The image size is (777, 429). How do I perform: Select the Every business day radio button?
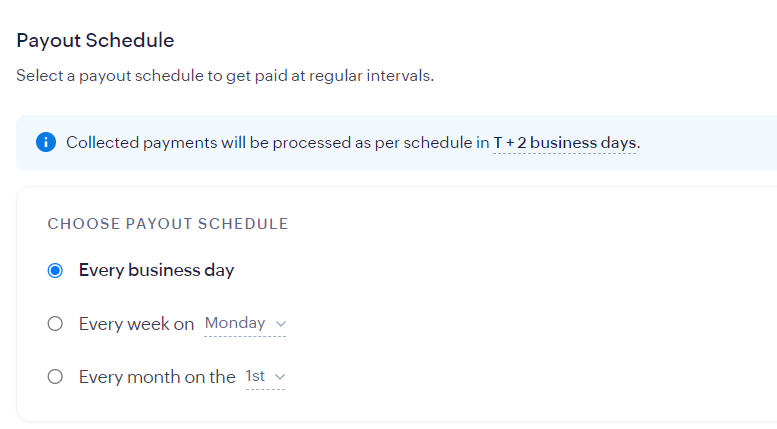(56, 270)
